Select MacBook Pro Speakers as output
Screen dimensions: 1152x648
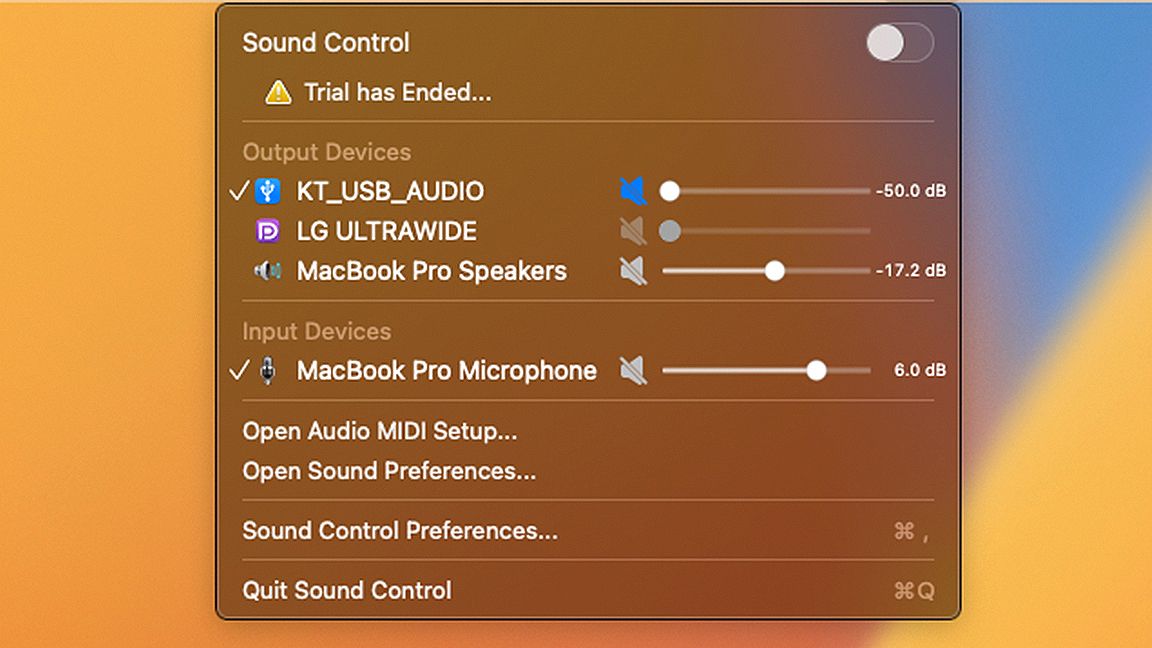point(431,270)
